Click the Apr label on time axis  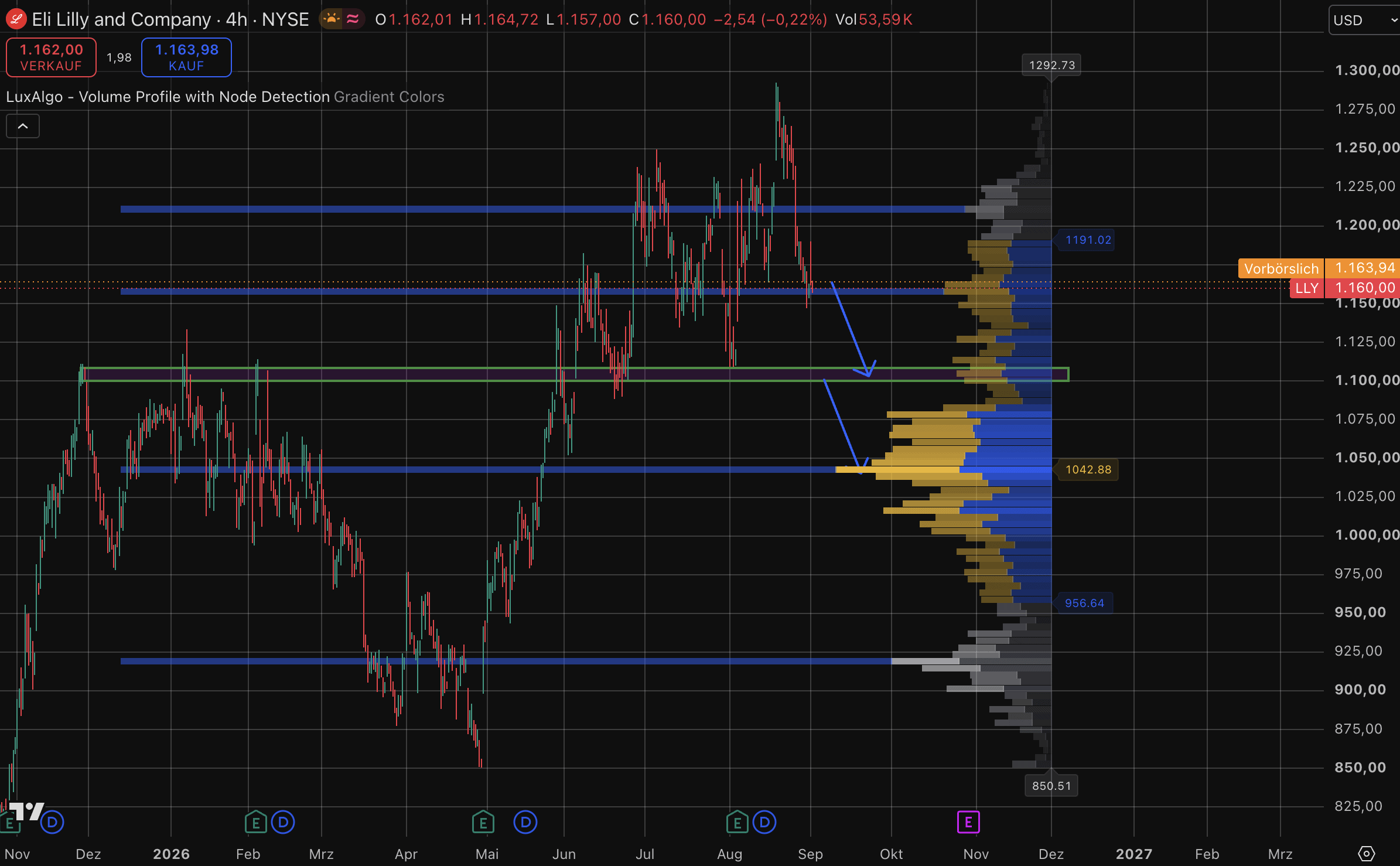click(406, 854)
